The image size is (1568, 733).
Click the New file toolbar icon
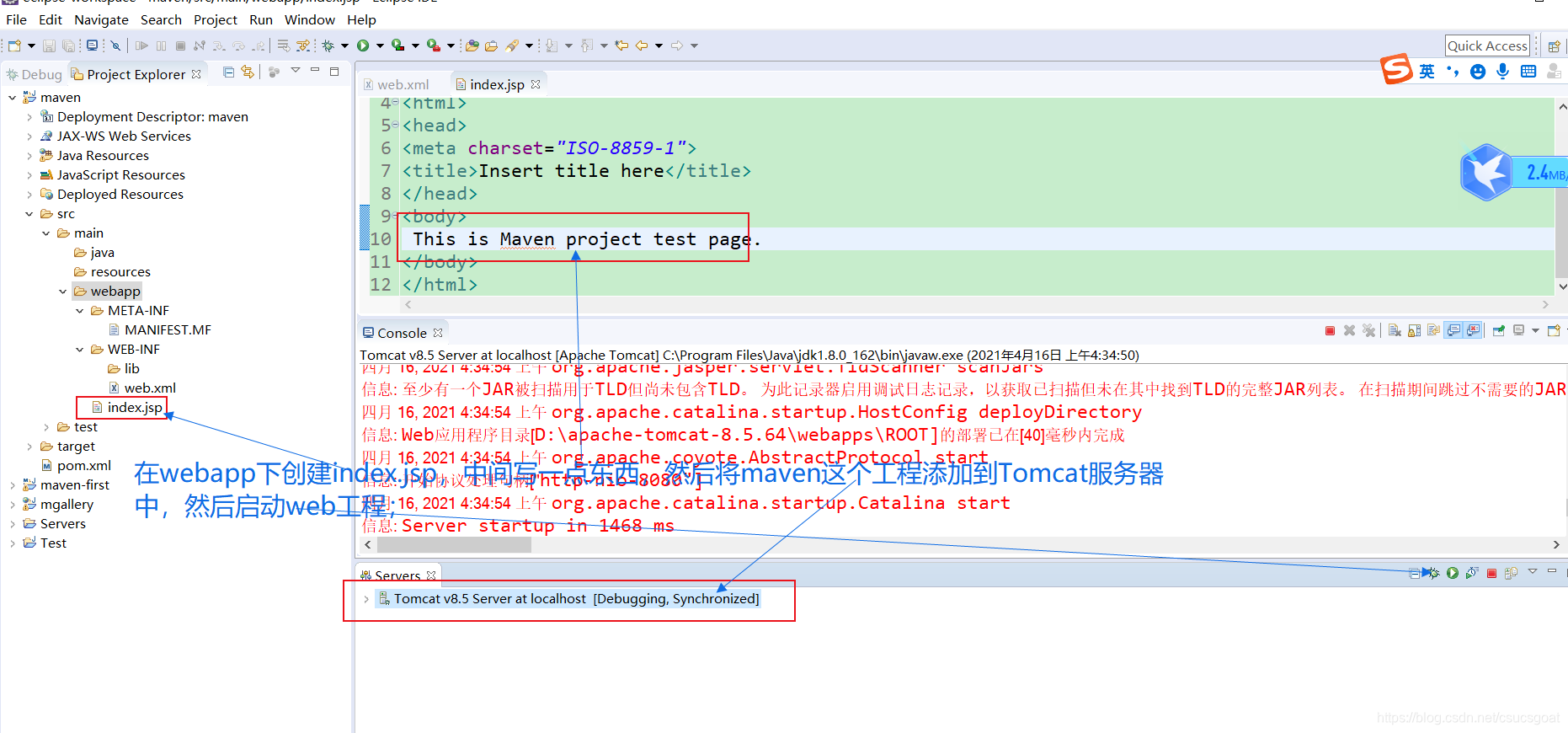(14, 45)
